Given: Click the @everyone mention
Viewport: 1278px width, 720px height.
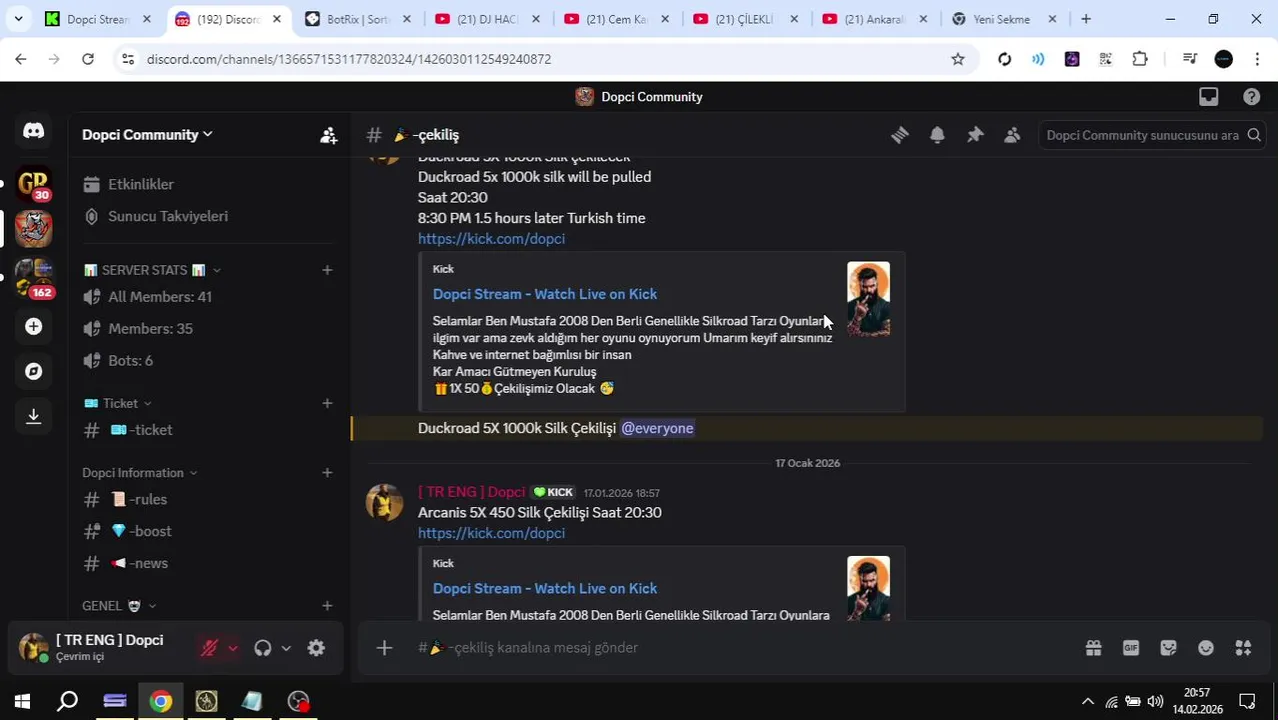Looking at the screenshot, I should pos(657,428).
